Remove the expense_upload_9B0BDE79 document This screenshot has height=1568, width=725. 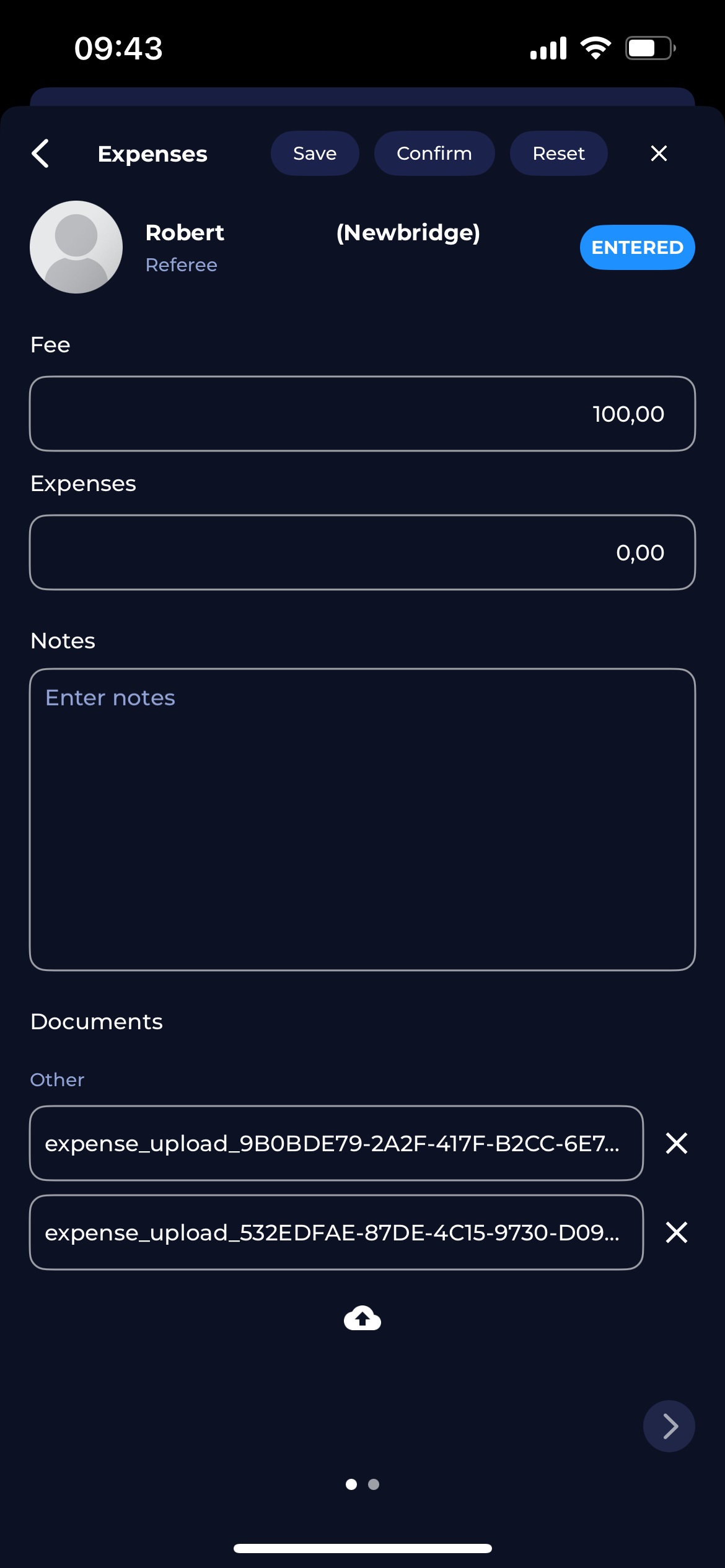click(676, 1143)
